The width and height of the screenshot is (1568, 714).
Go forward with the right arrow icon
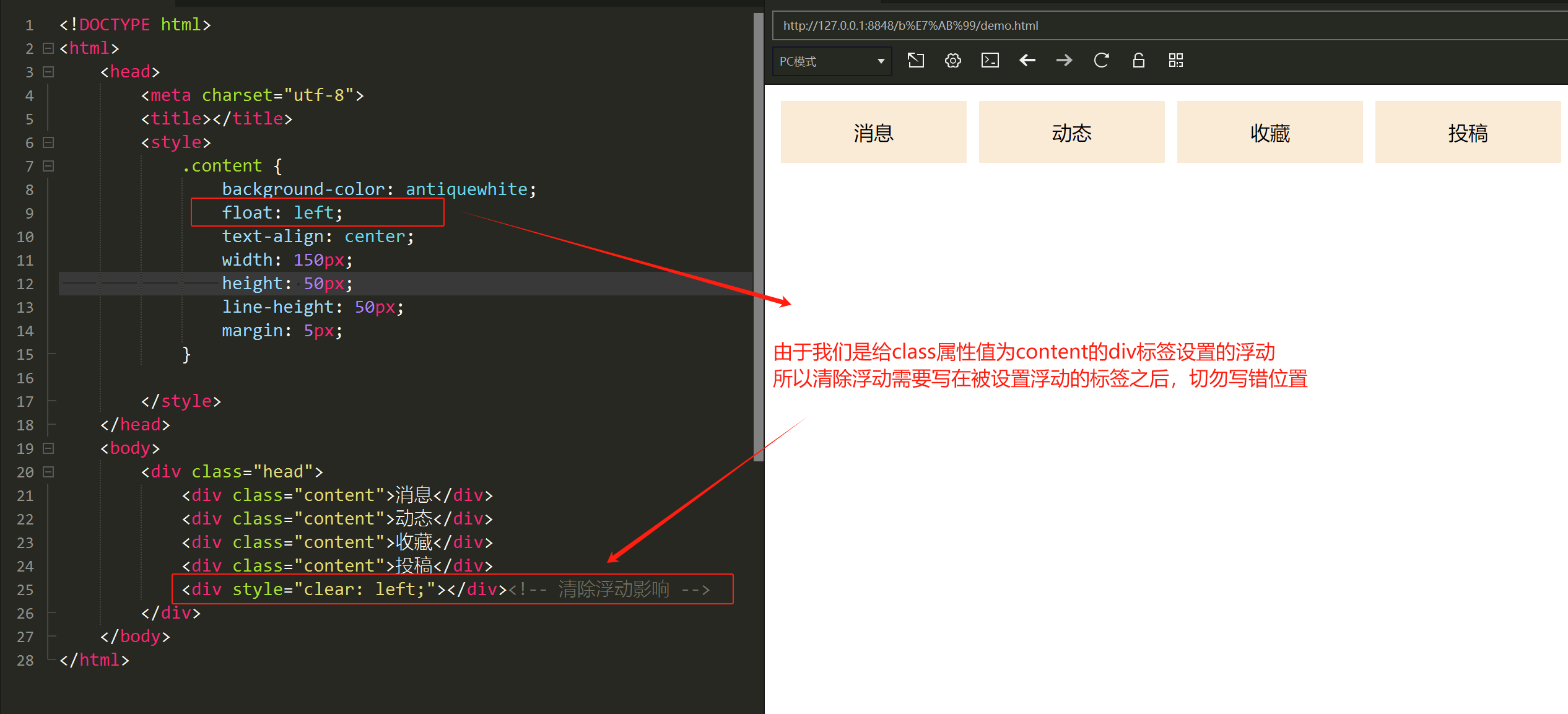1064,60
